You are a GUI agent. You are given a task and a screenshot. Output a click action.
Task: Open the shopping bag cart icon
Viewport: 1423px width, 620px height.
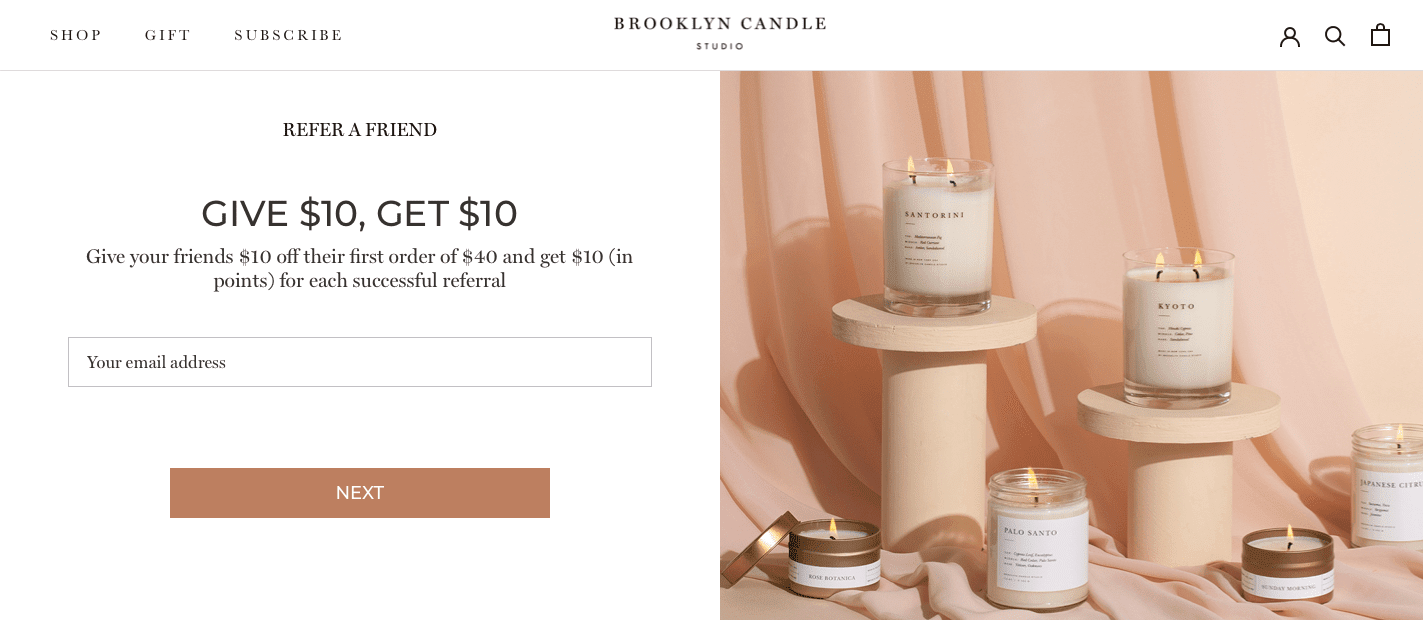coord(1380,35)
